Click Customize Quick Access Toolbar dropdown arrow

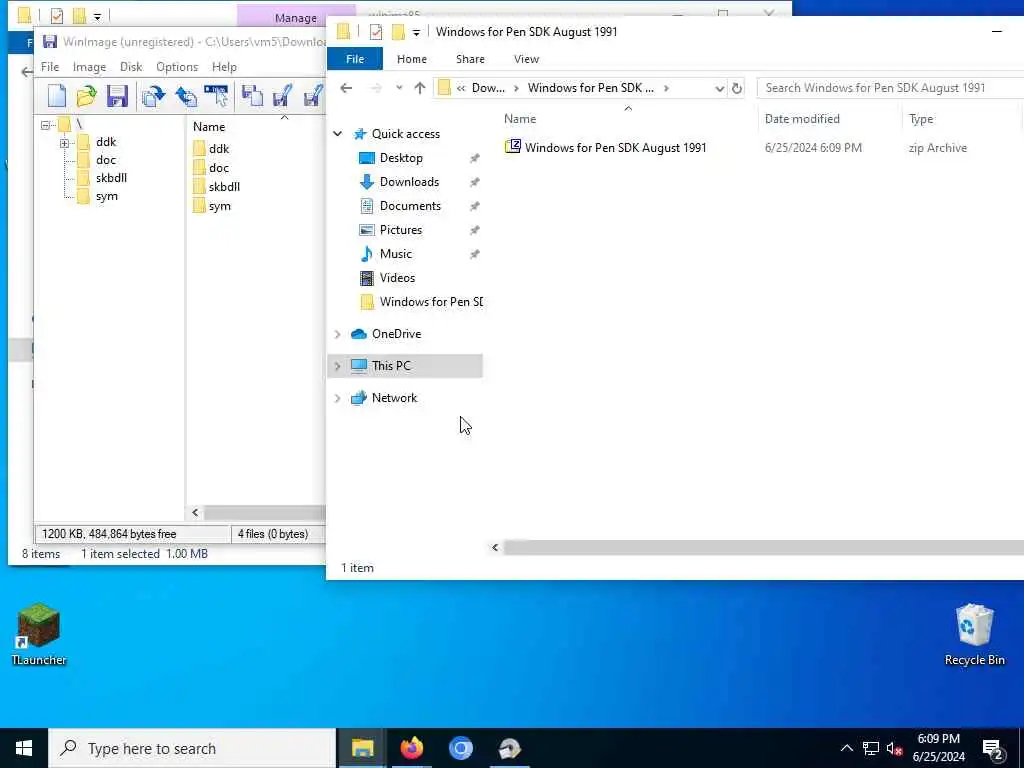click(x=416, y=33)
